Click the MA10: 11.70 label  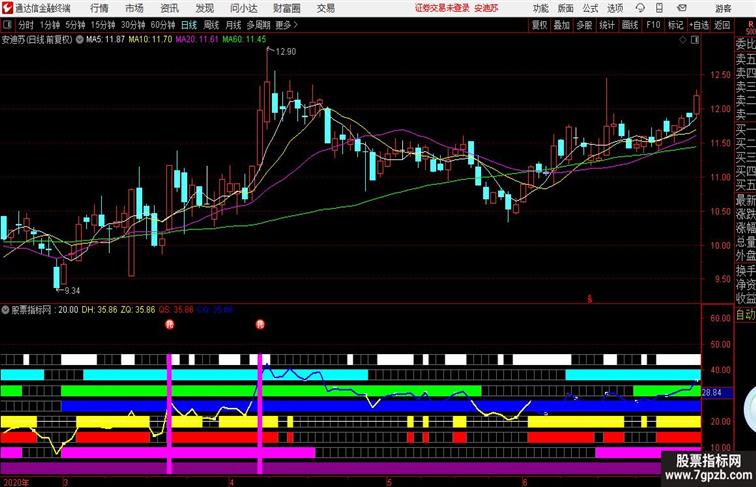[150, 40]
